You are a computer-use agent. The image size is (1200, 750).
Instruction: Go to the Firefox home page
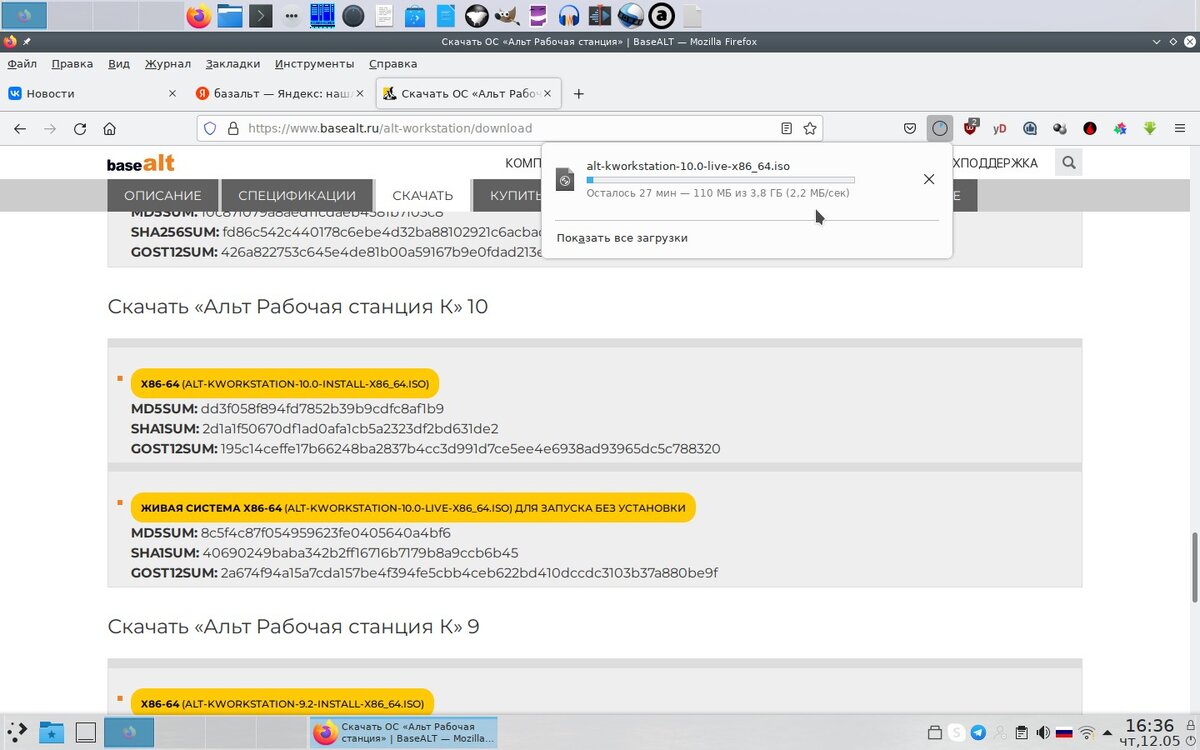(110, 128)
